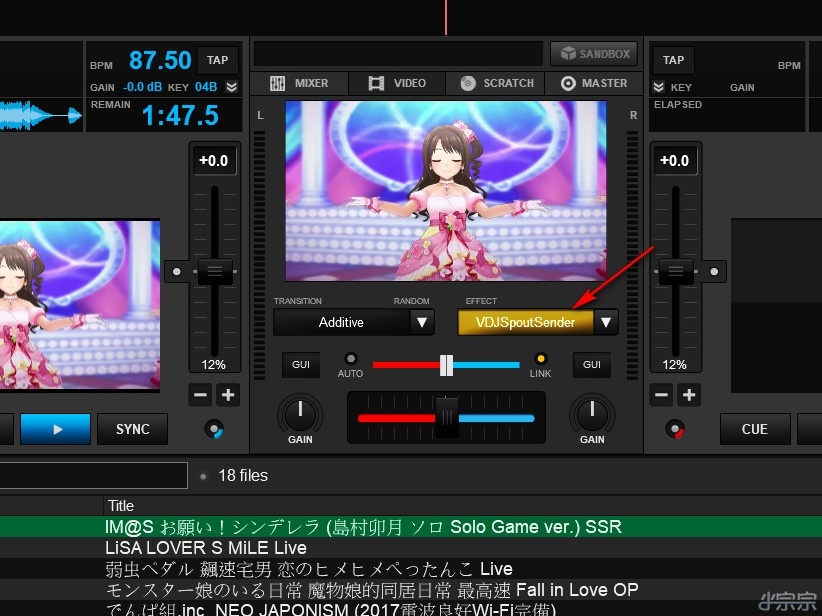Click the left GAIN knob
822x616 pixels.
tap(300, 413)
